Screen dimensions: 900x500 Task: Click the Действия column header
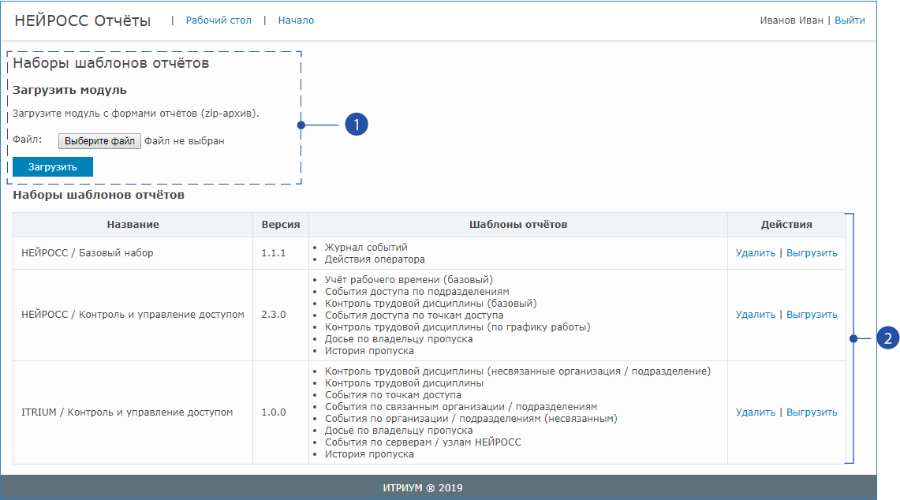click(x=786, y=224)
